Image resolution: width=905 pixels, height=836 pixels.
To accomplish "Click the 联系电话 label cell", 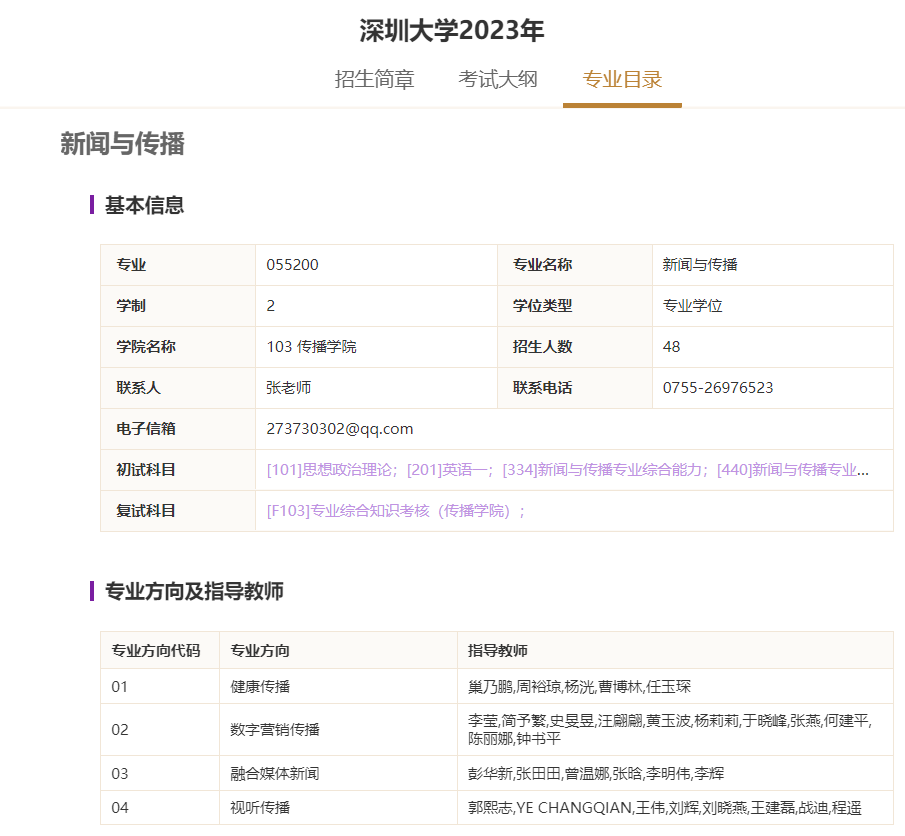I will point(575,388).
